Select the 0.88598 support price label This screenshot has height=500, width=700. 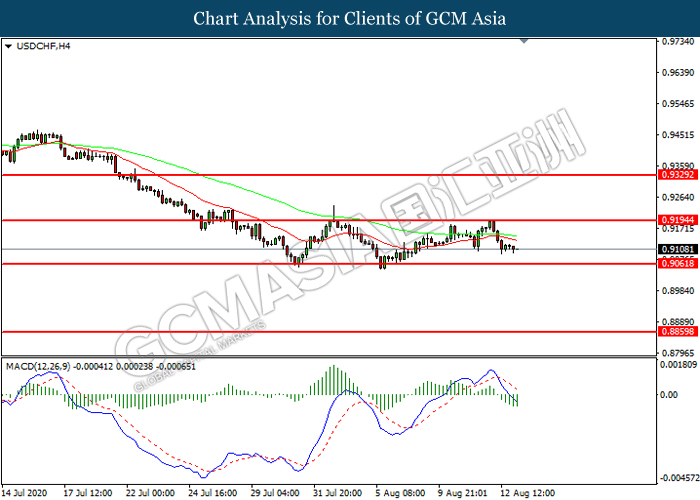pos(678,331)
